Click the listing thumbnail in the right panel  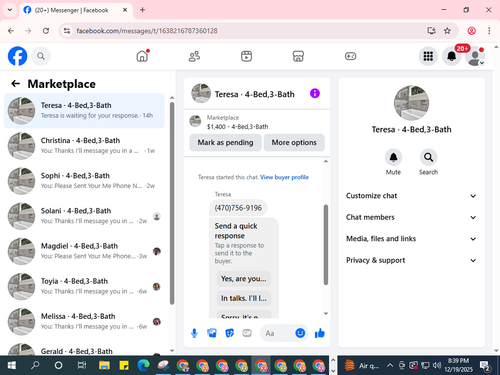(x=411, y=103)
